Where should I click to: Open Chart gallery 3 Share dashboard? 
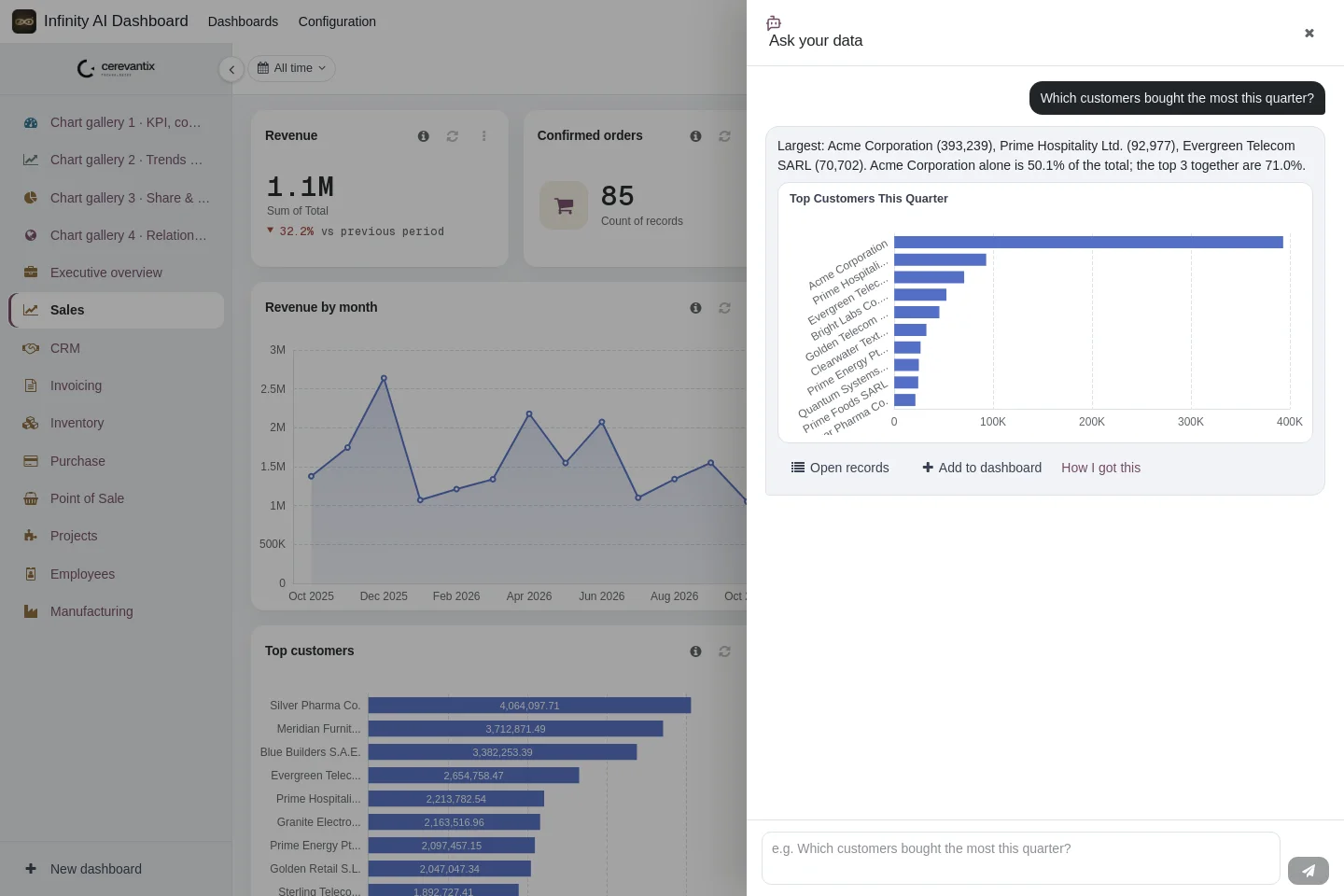[x=116, y=198]
